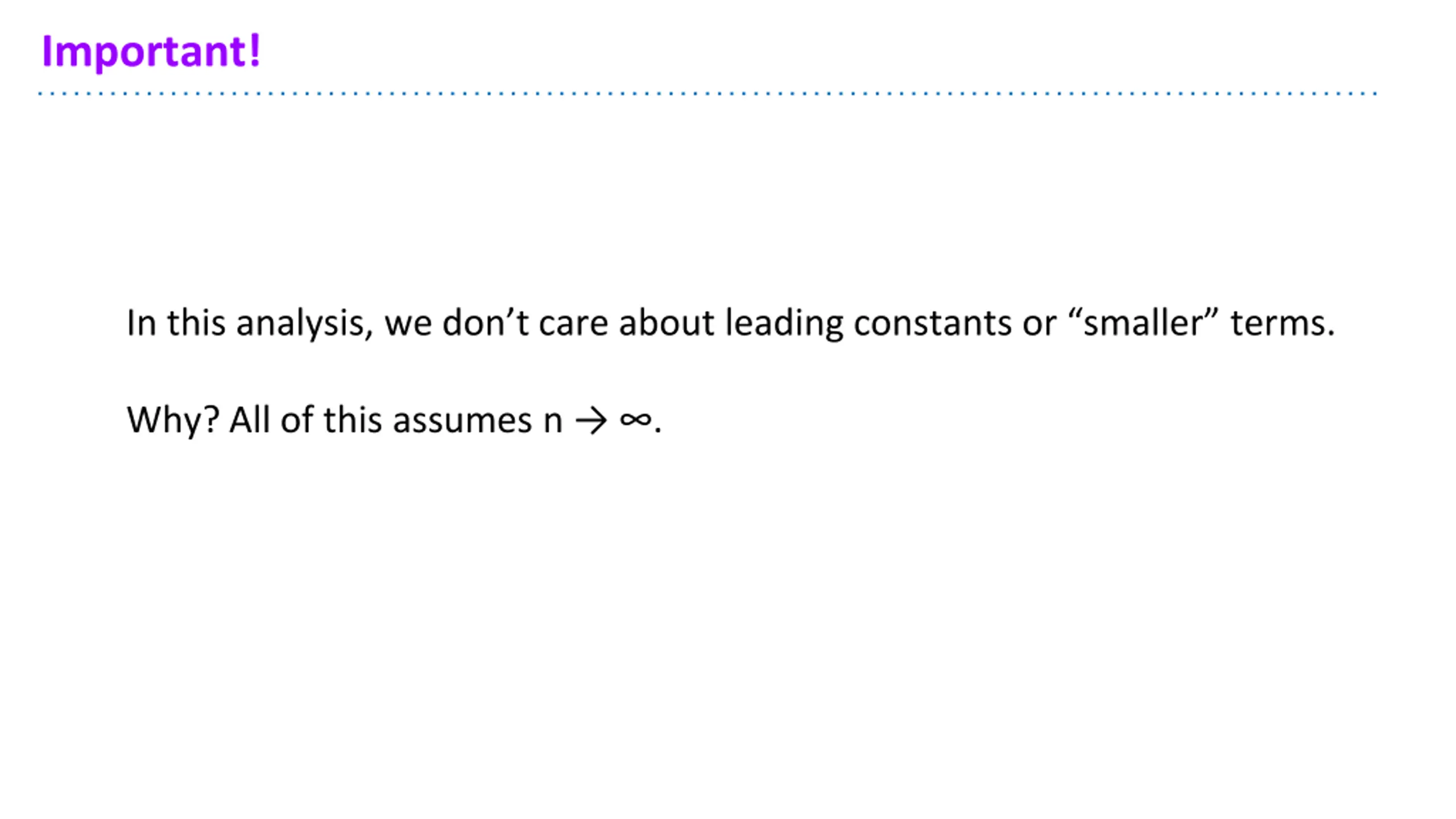
Task: Click the word "constants" in the sentence
Action: pyautogui.click(x=932, y=324)
